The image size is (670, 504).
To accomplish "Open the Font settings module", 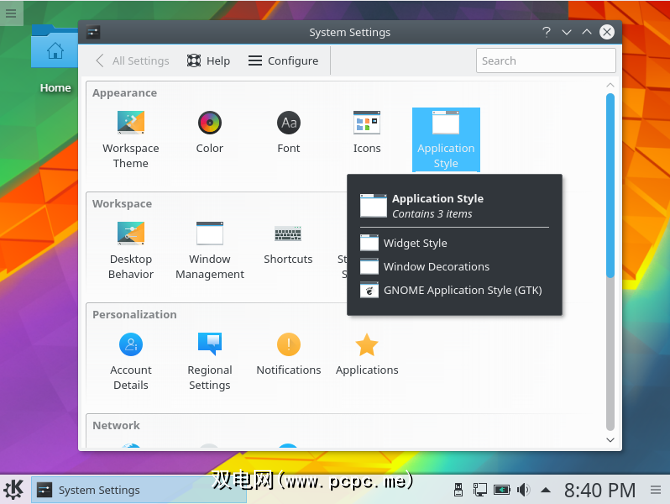I will (288, 132).
